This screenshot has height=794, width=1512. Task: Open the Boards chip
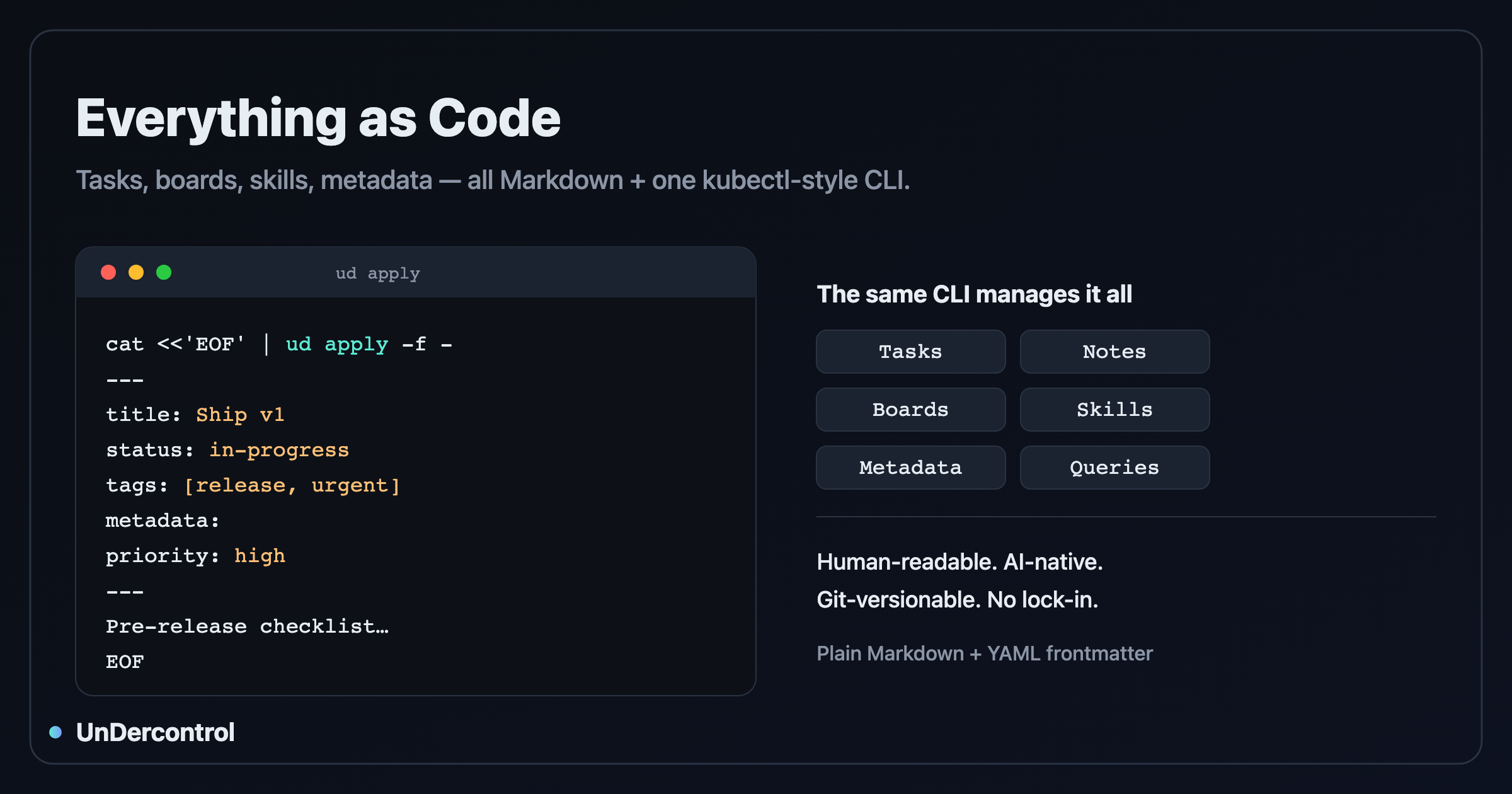click(x=911, y=410)
